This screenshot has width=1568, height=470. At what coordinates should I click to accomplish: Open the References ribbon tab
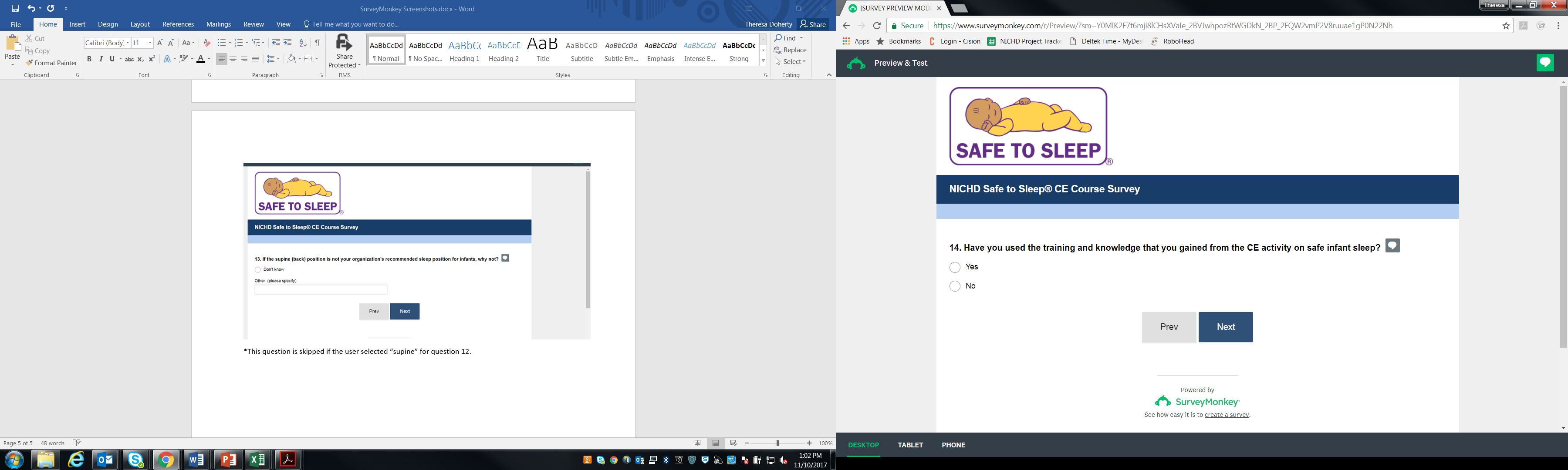tap(178, 24)
